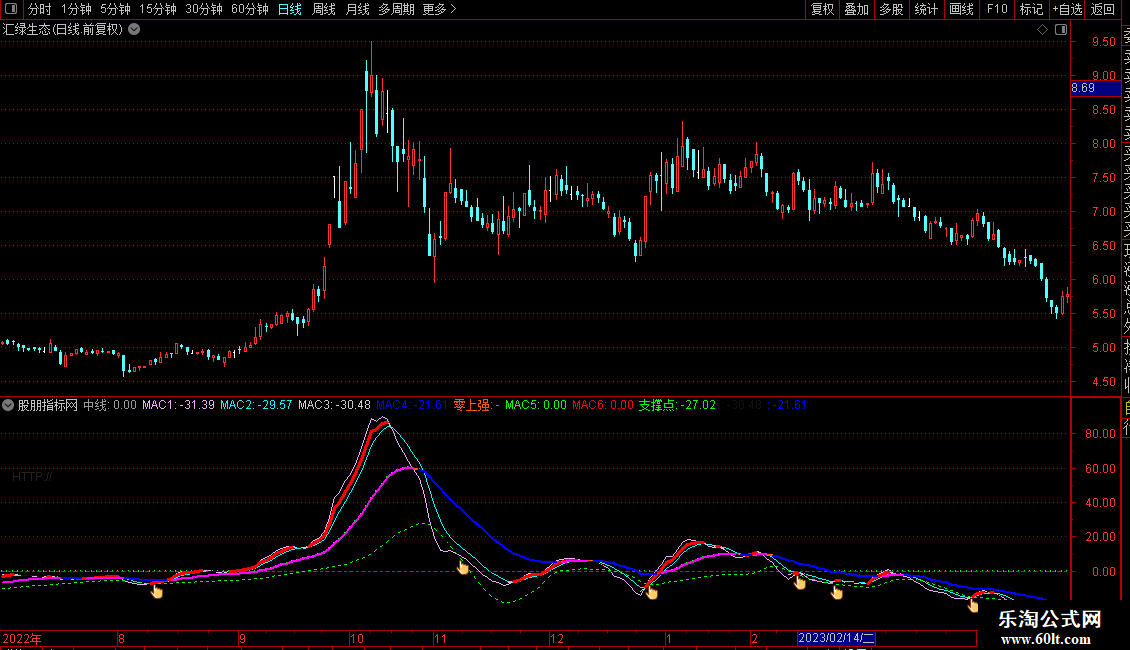
Task: Click the 零上强 indicator label
Action: (476, 405)
